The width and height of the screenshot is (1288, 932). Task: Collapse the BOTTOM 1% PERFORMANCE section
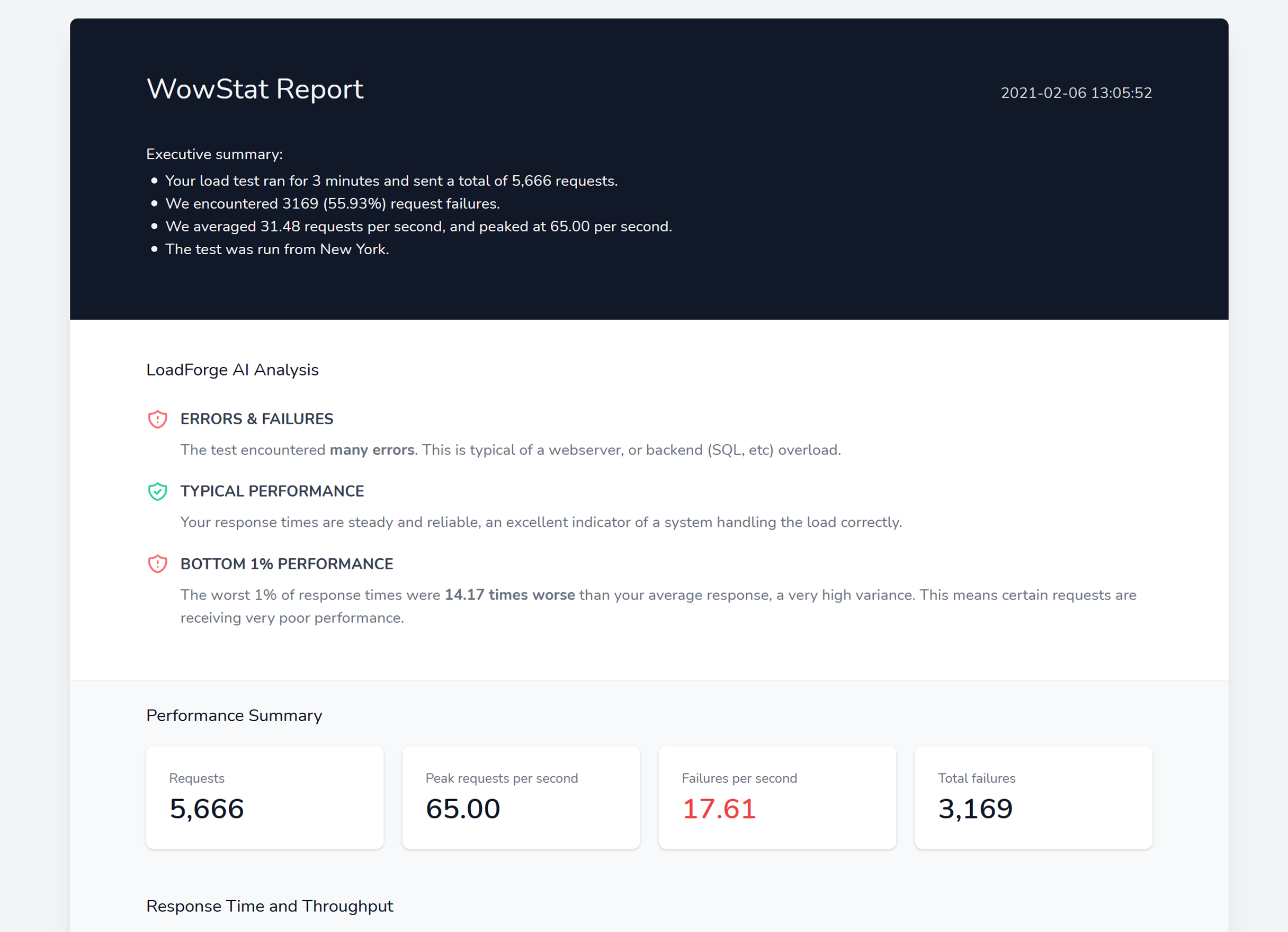[285, 564]
